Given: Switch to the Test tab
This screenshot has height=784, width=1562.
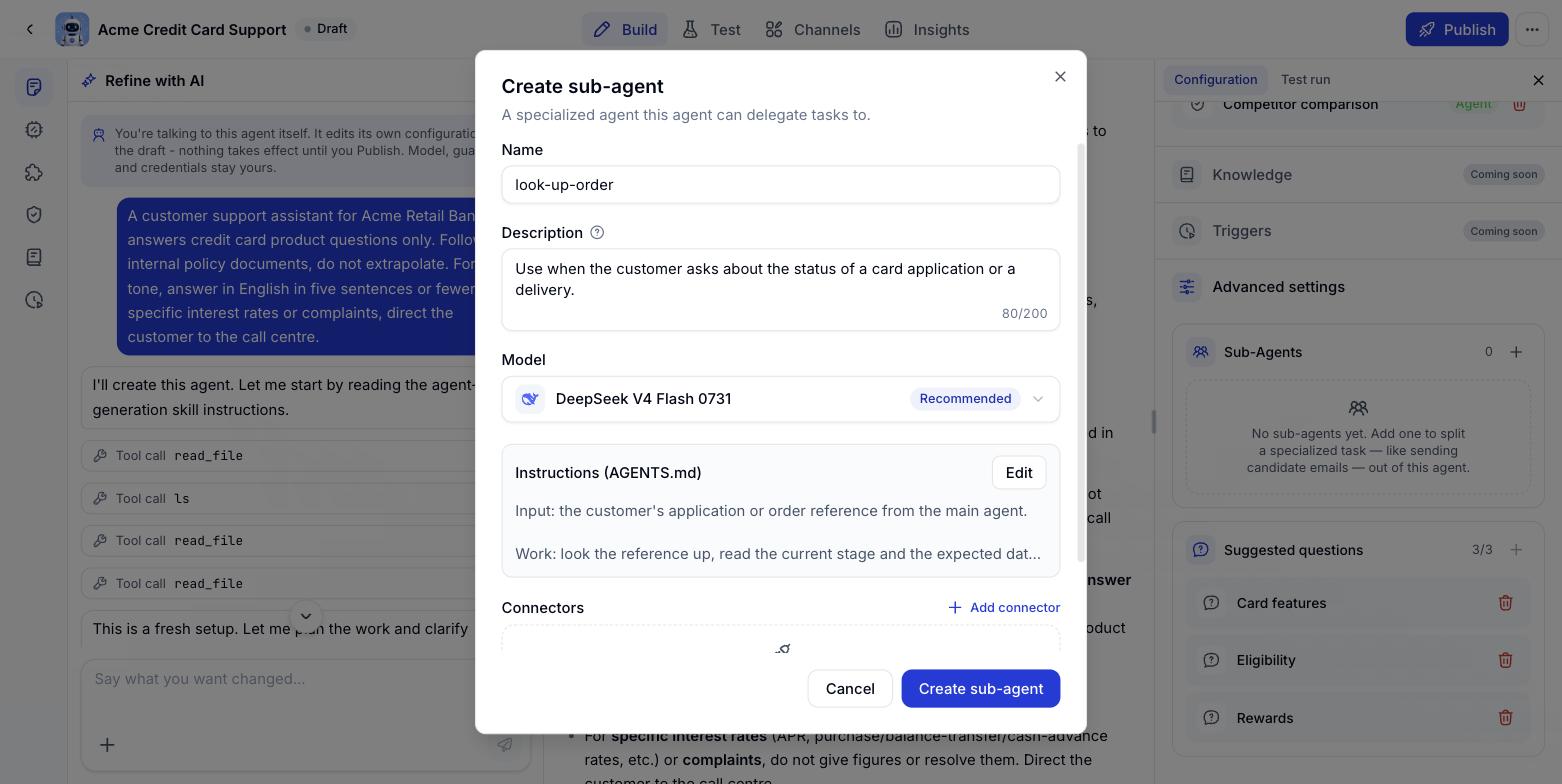Looking at the screenshot, I should click(x=711, y=29).
